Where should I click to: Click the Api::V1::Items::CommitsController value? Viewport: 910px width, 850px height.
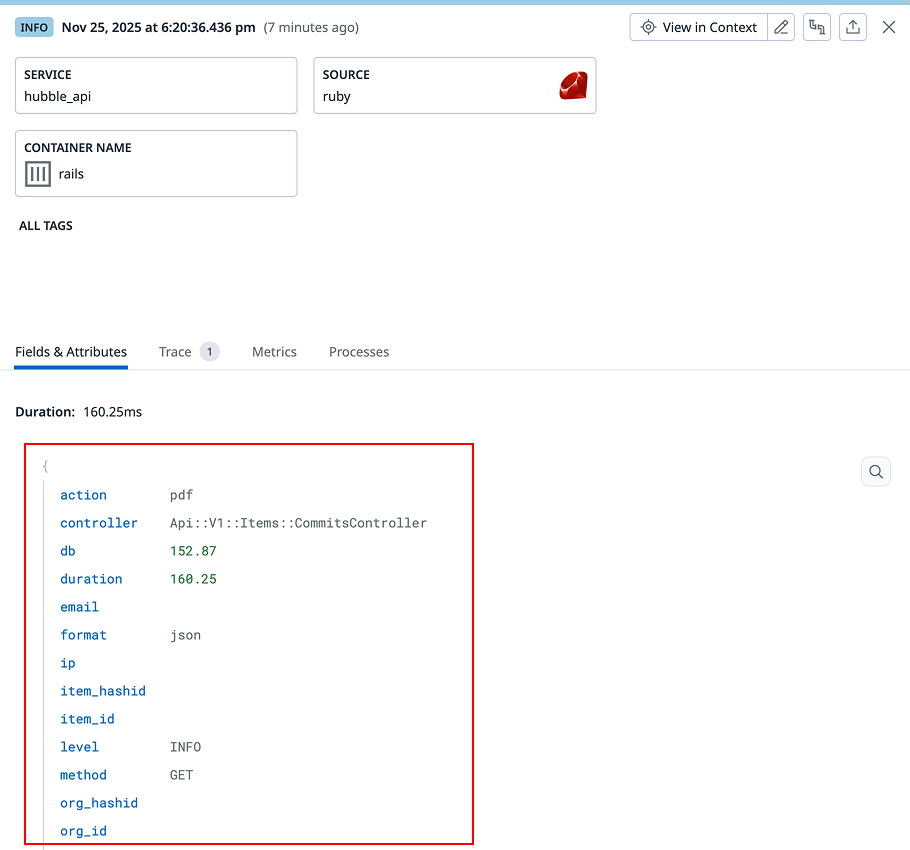tap(298, 523)
